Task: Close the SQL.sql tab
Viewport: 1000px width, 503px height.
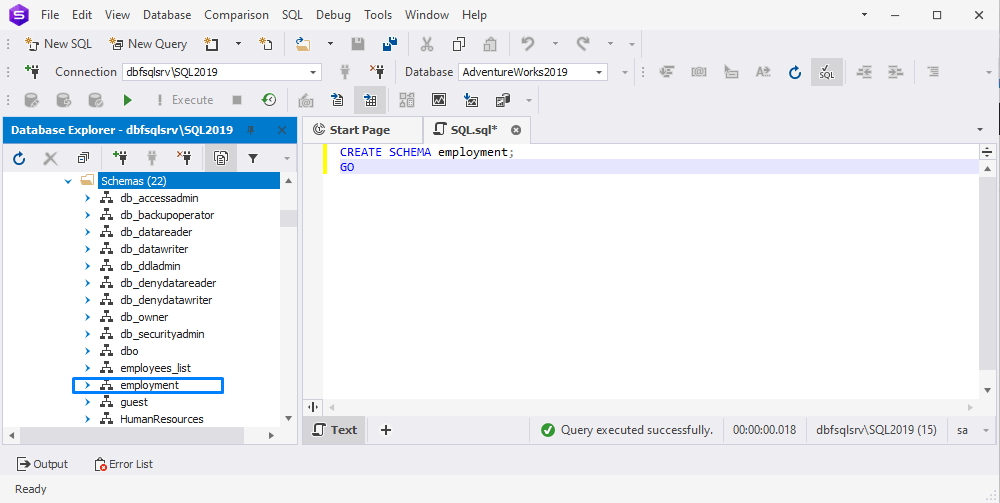Action: [x=516, y=130]
